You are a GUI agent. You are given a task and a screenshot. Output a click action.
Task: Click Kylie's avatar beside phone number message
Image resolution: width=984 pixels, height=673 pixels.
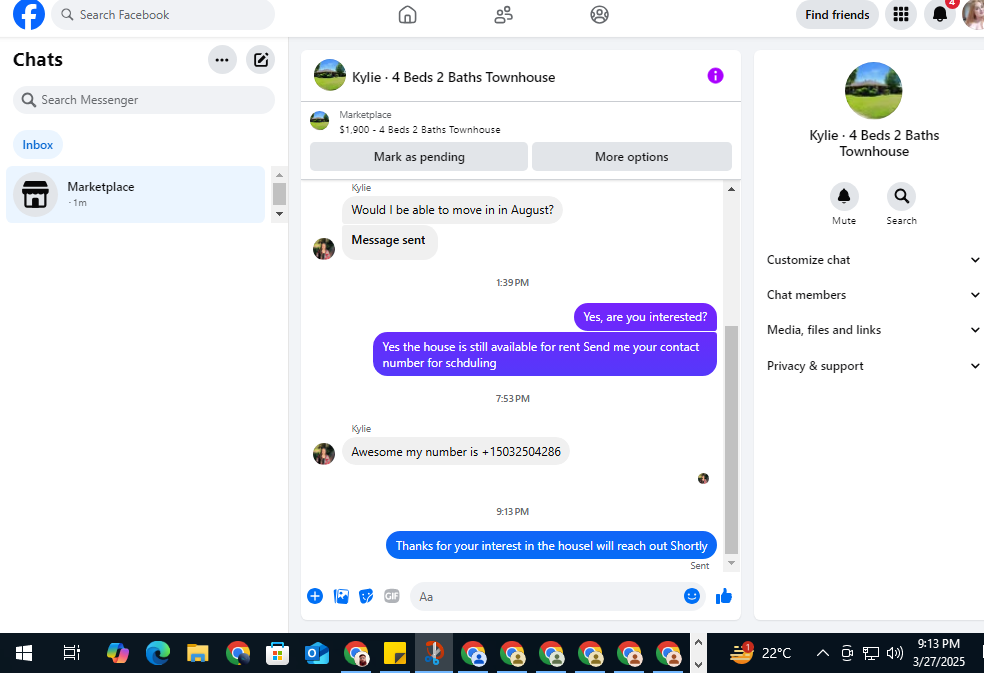324,453
